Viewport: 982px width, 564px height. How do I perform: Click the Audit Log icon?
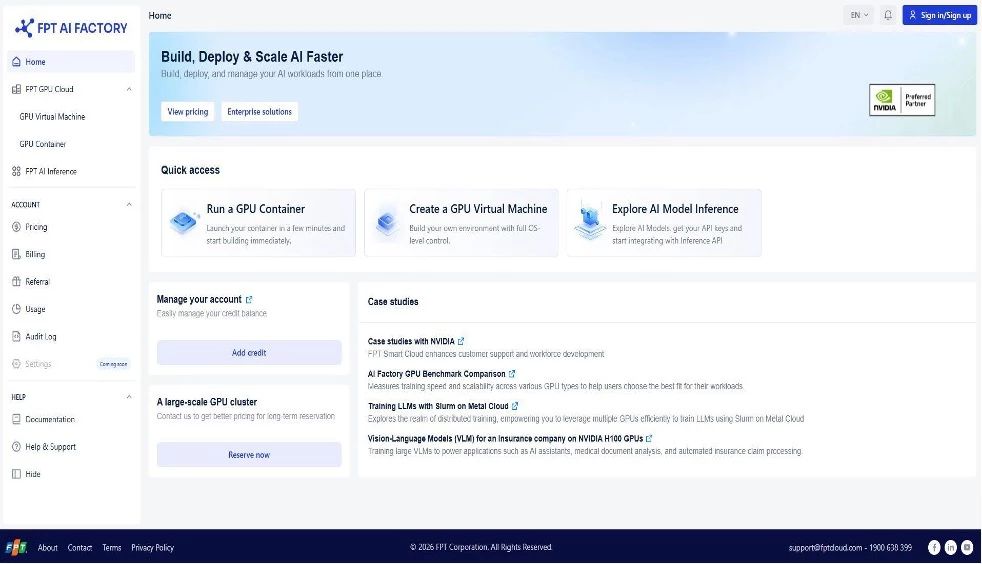(16, 337)
